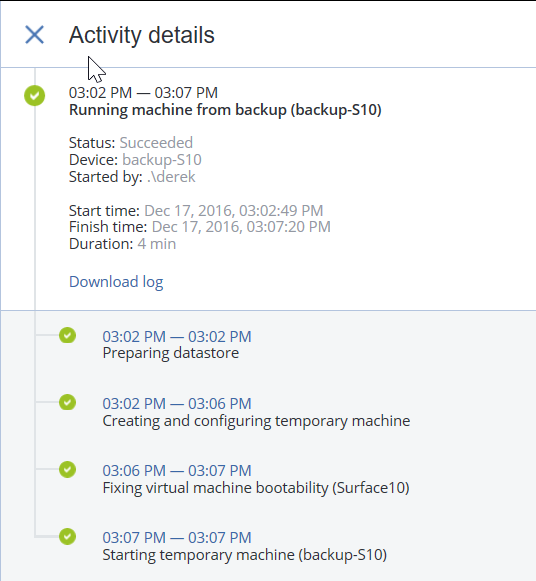The width and height of the screenshot is (536, 581).
Task: Click the Succeeded status value
Action: [x=156, y=143]
